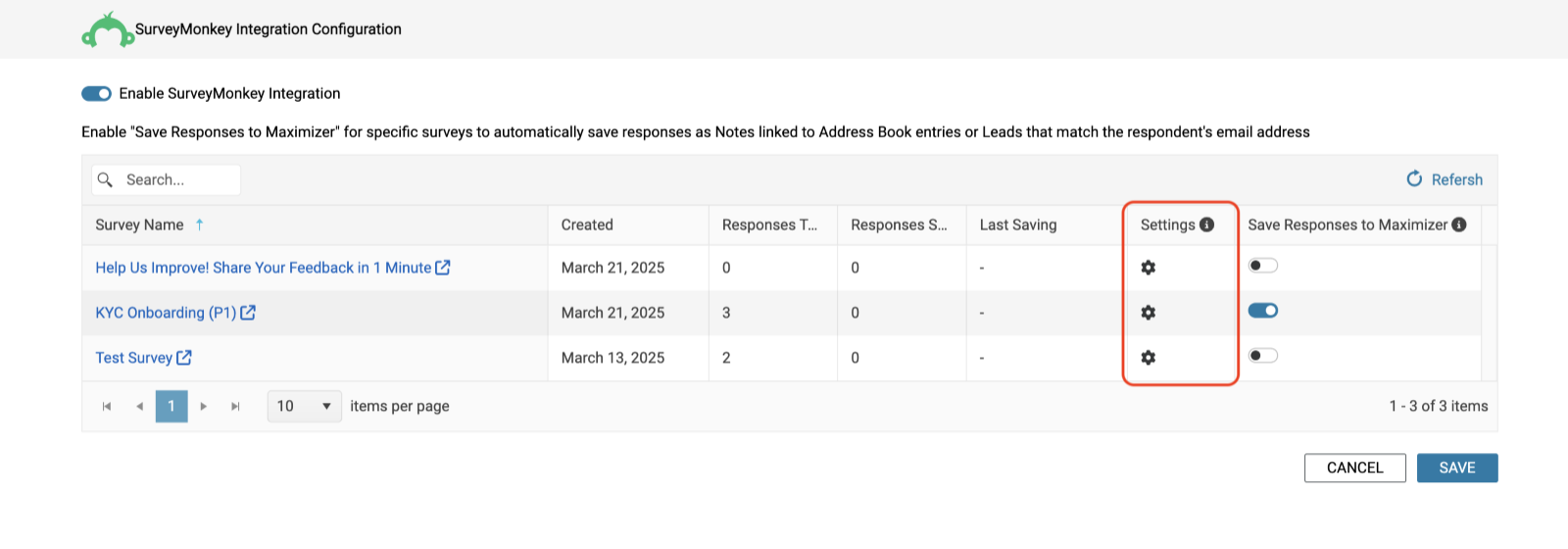Open the Help Us Improve survey link

click(264, 268)
